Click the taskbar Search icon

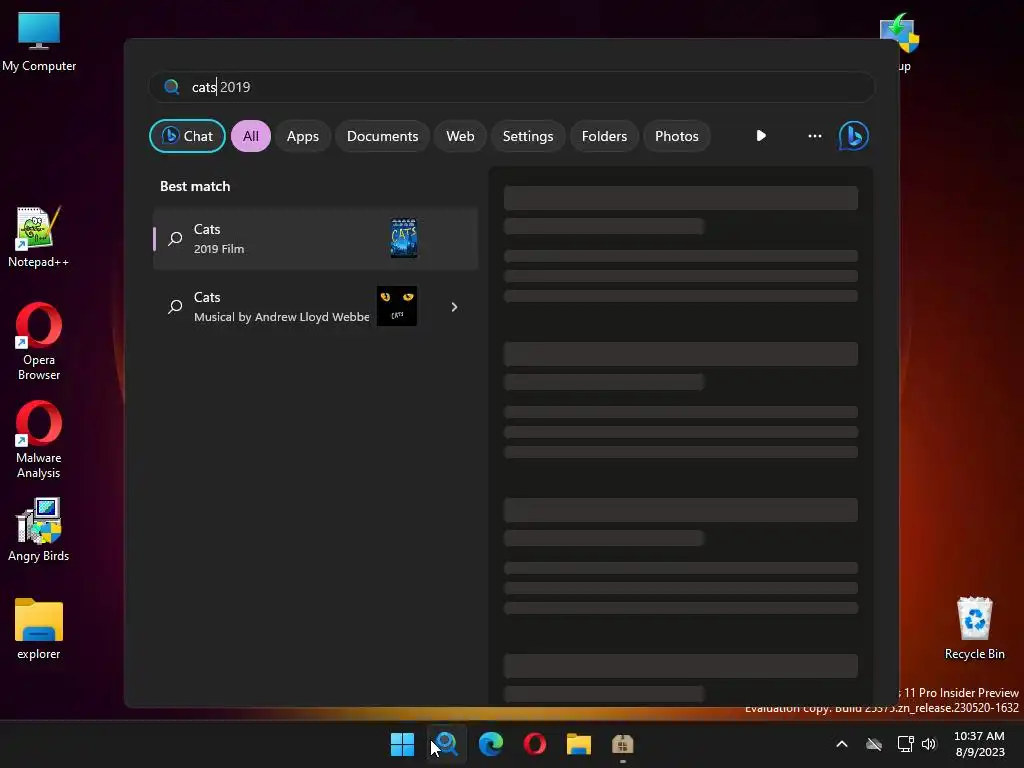coord(447,744)
